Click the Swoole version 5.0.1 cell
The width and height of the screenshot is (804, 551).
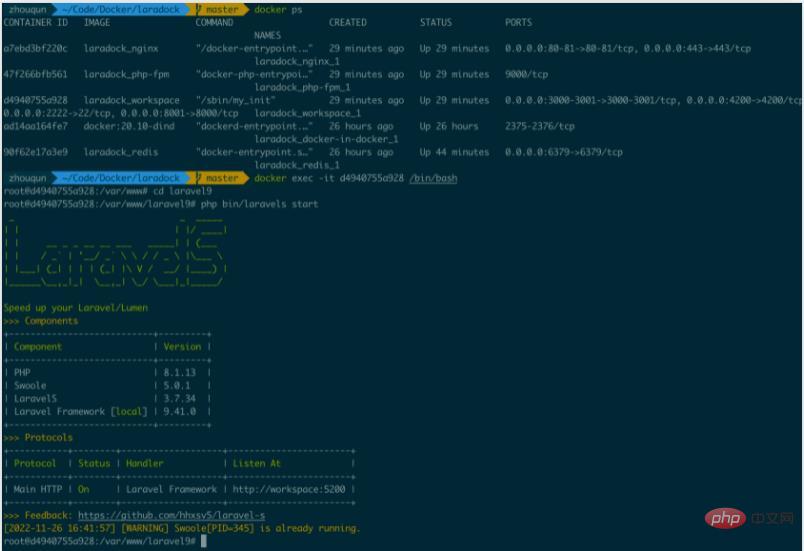click(x=177, y=385)
